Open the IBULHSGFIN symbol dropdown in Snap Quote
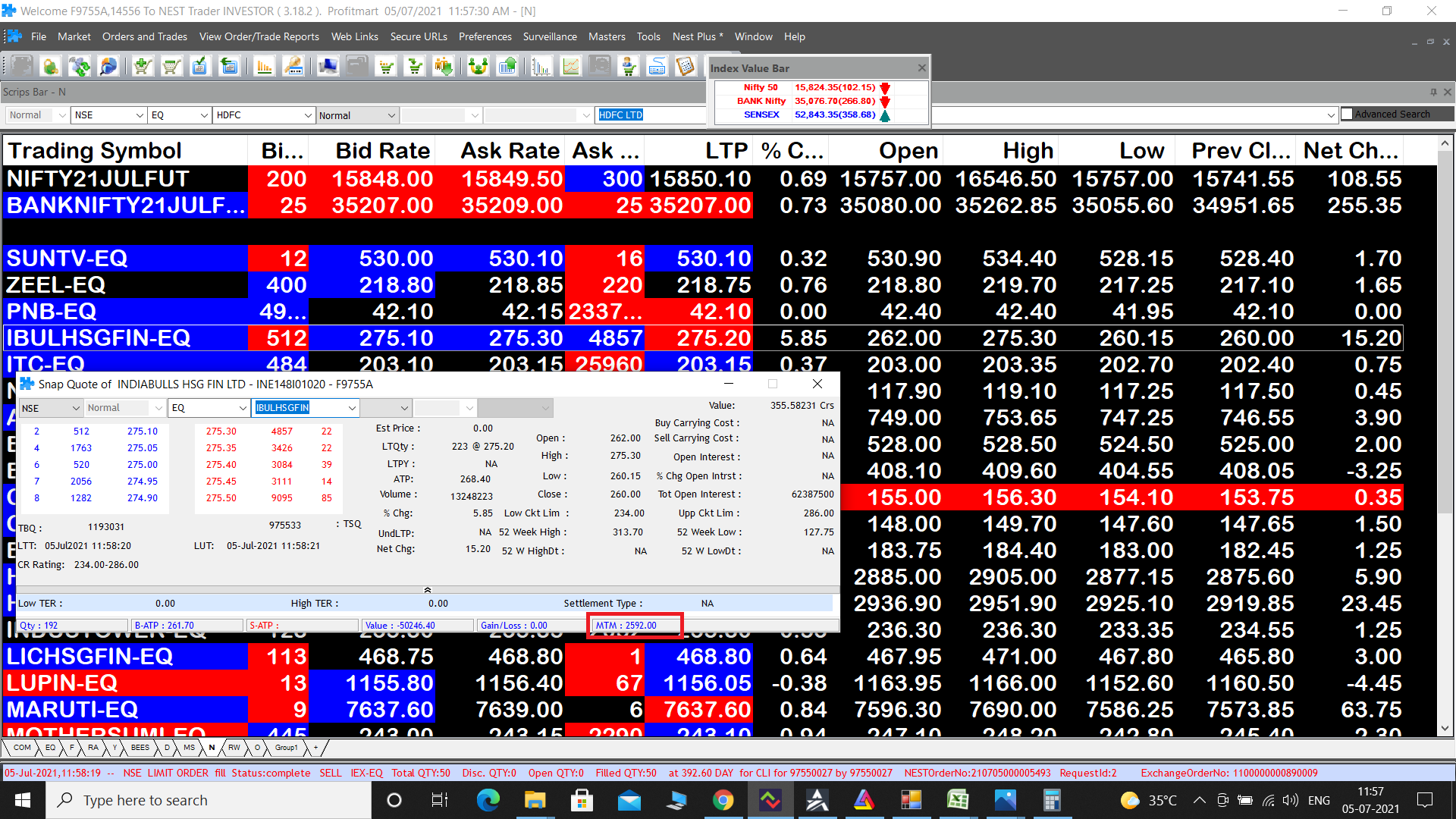The image size is (1456, 819). (352, 408)
